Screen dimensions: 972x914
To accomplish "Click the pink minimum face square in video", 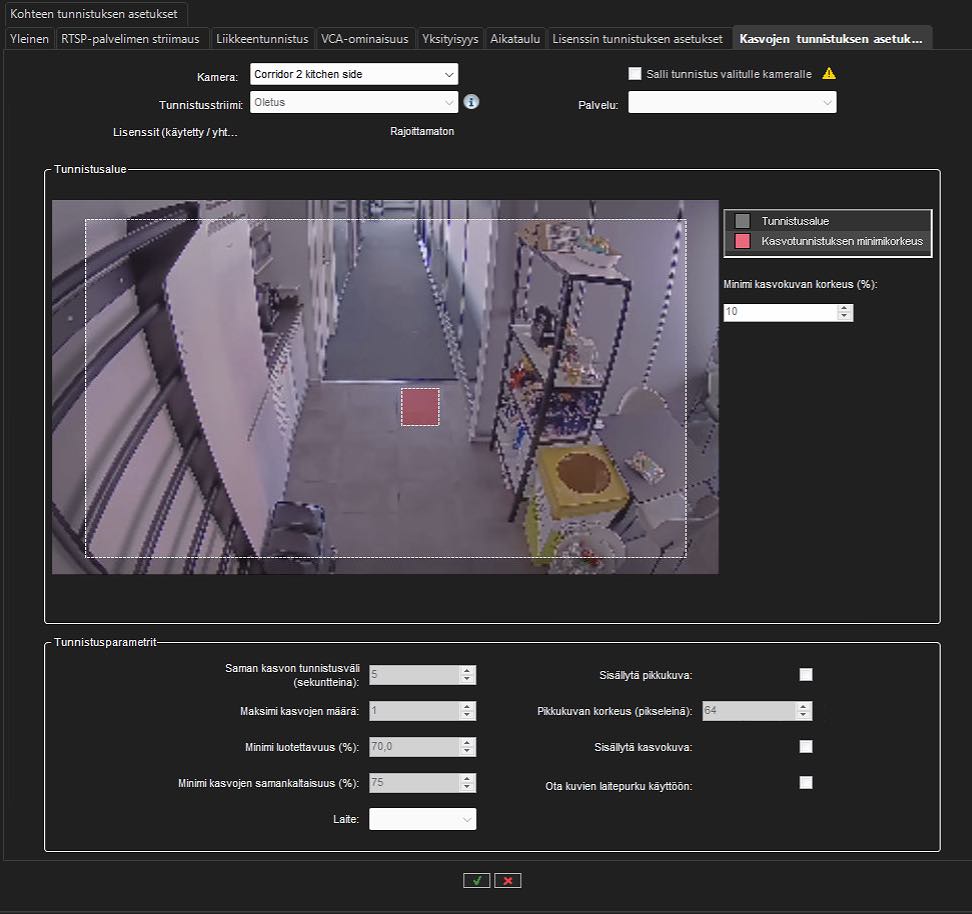I will tap(420, 407).
